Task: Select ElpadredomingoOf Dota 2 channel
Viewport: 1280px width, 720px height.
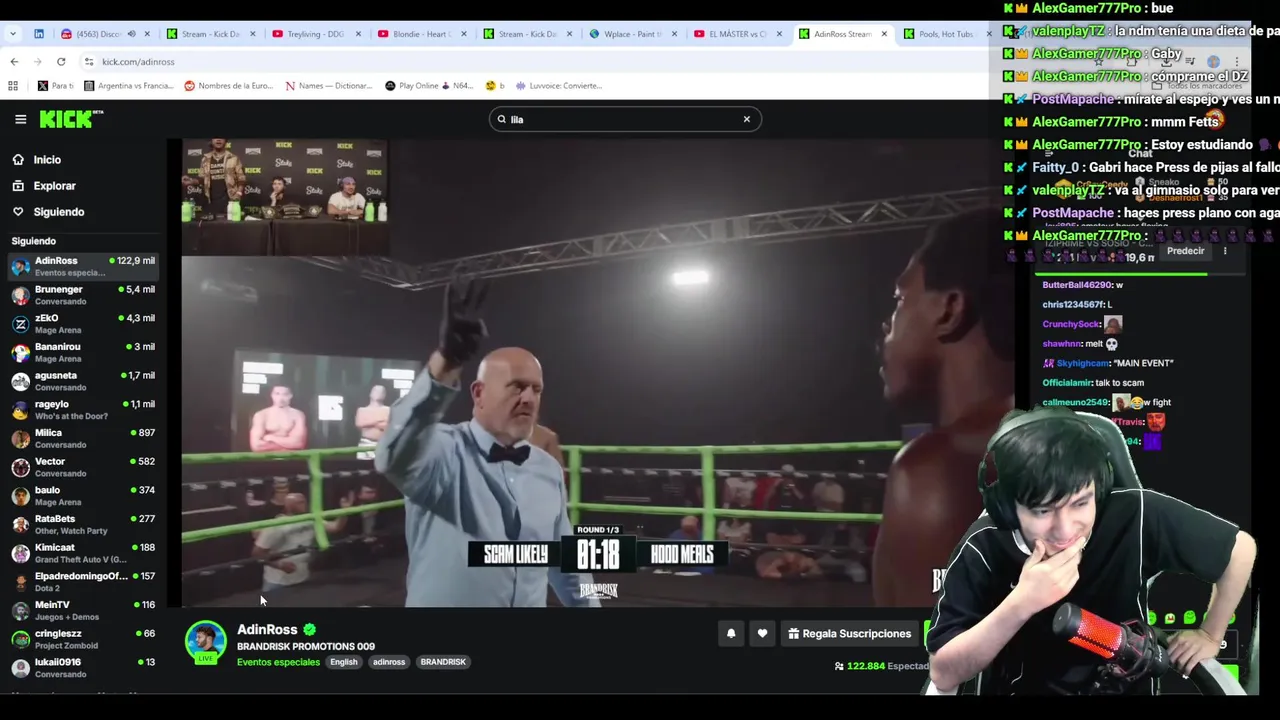Action: click(84, 582)
